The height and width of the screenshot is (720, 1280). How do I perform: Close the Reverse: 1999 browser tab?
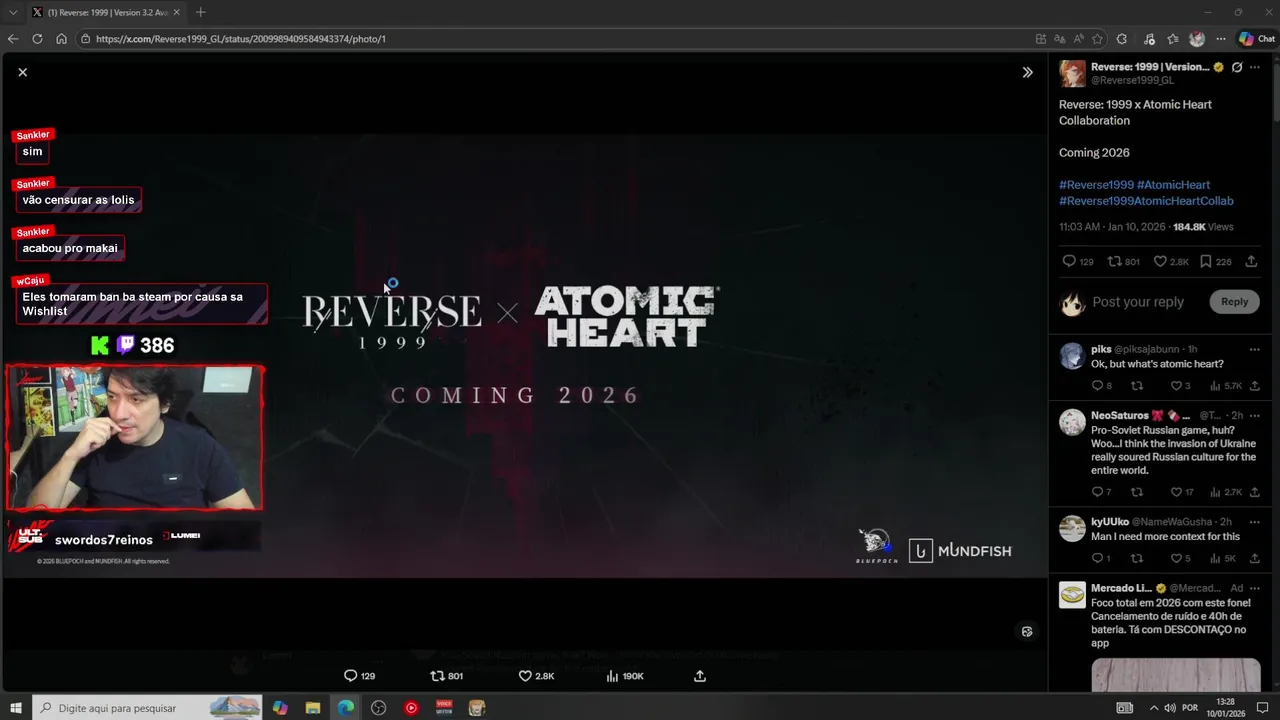(x=177, y=12)
